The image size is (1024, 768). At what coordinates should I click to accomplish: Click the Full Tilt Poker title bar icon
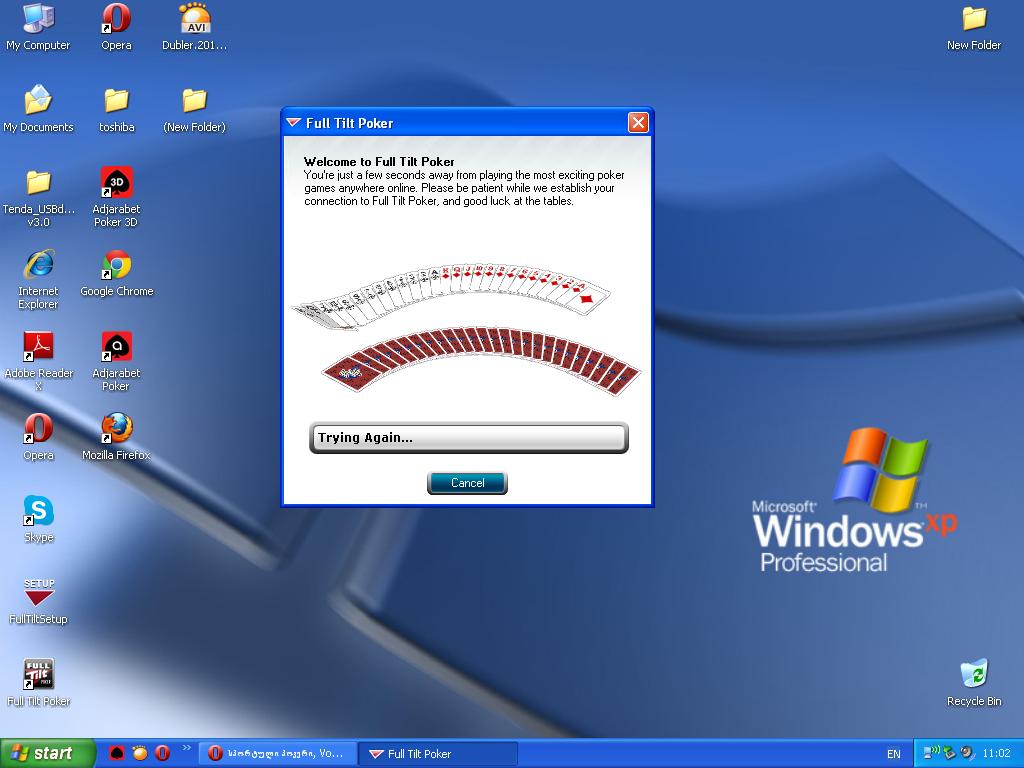pos(293,123)
